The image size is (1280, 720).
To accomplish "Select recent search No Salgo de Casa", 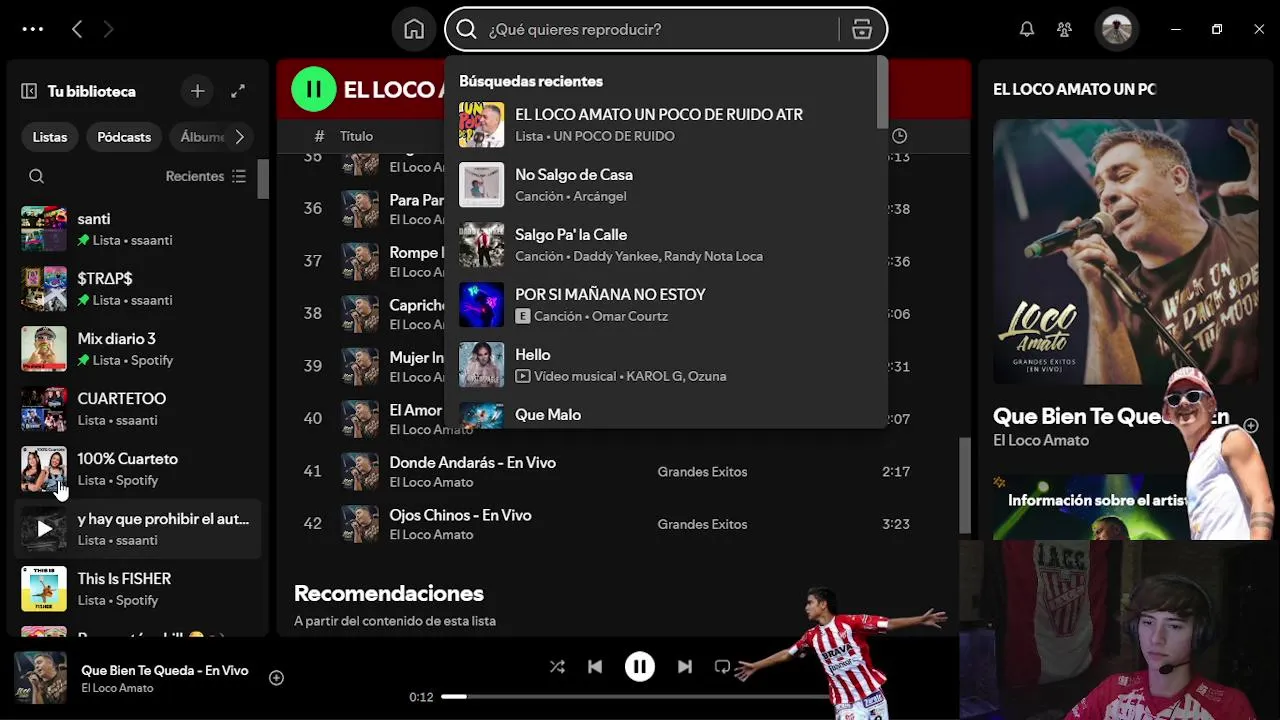I will point(663,184).
